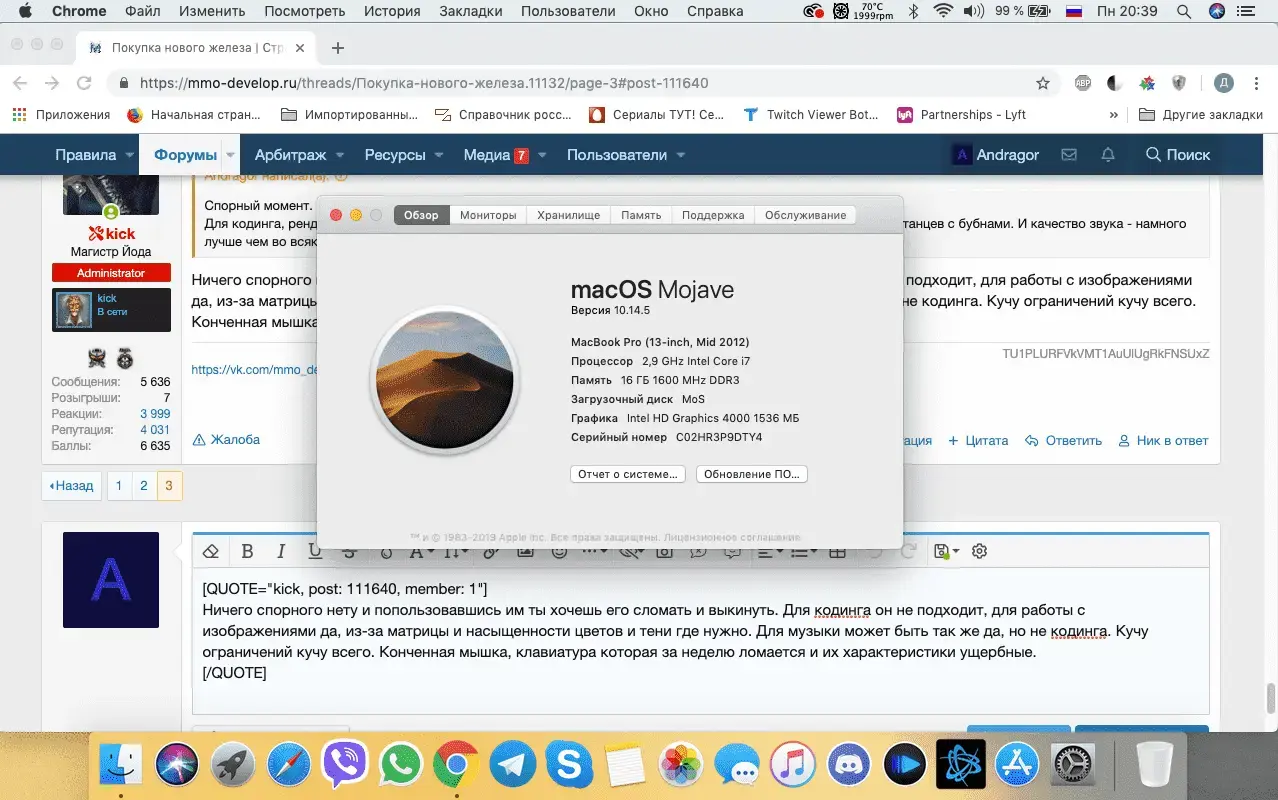Screen dimensions: 1278x800
Task: Click Ник в ответ link
Action: (1164, 440)
